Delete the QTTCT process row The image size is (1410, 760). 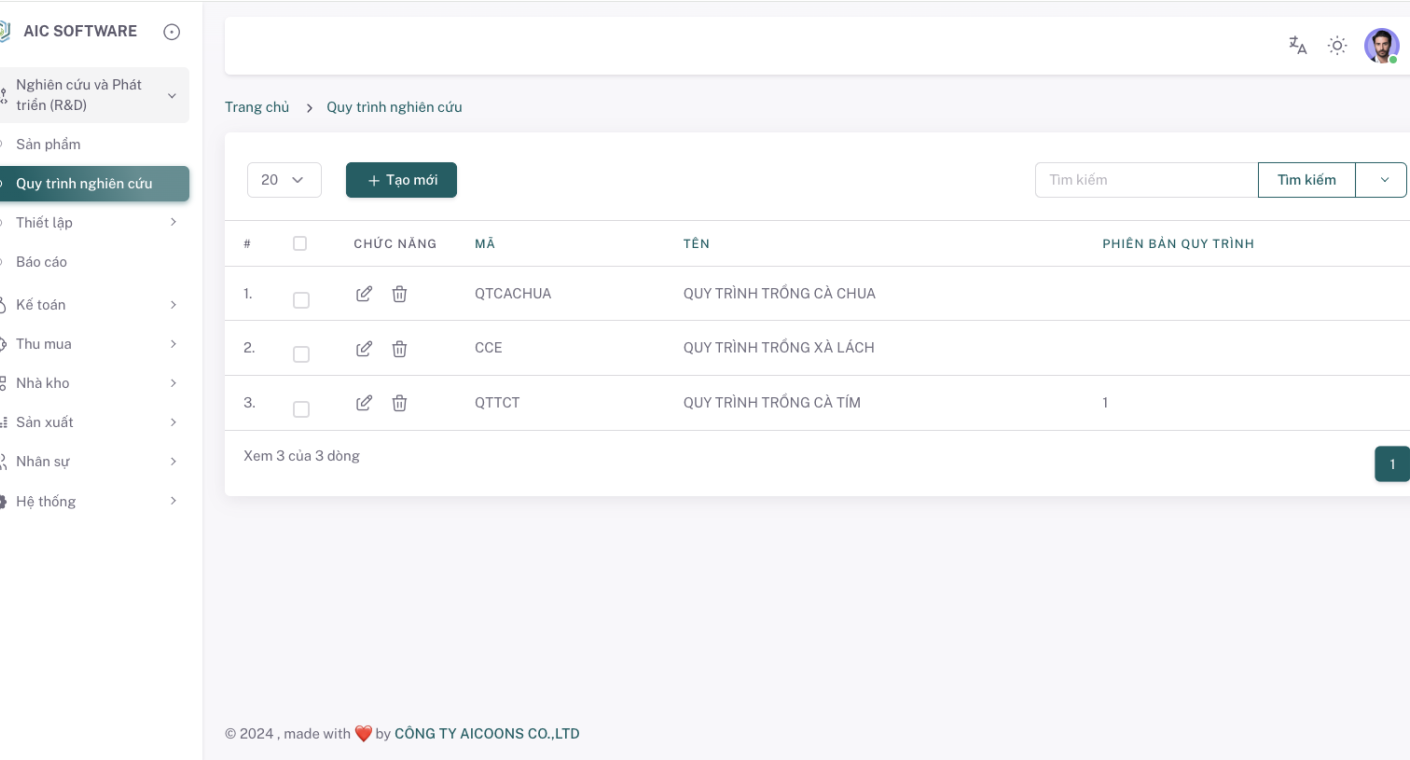399,403
